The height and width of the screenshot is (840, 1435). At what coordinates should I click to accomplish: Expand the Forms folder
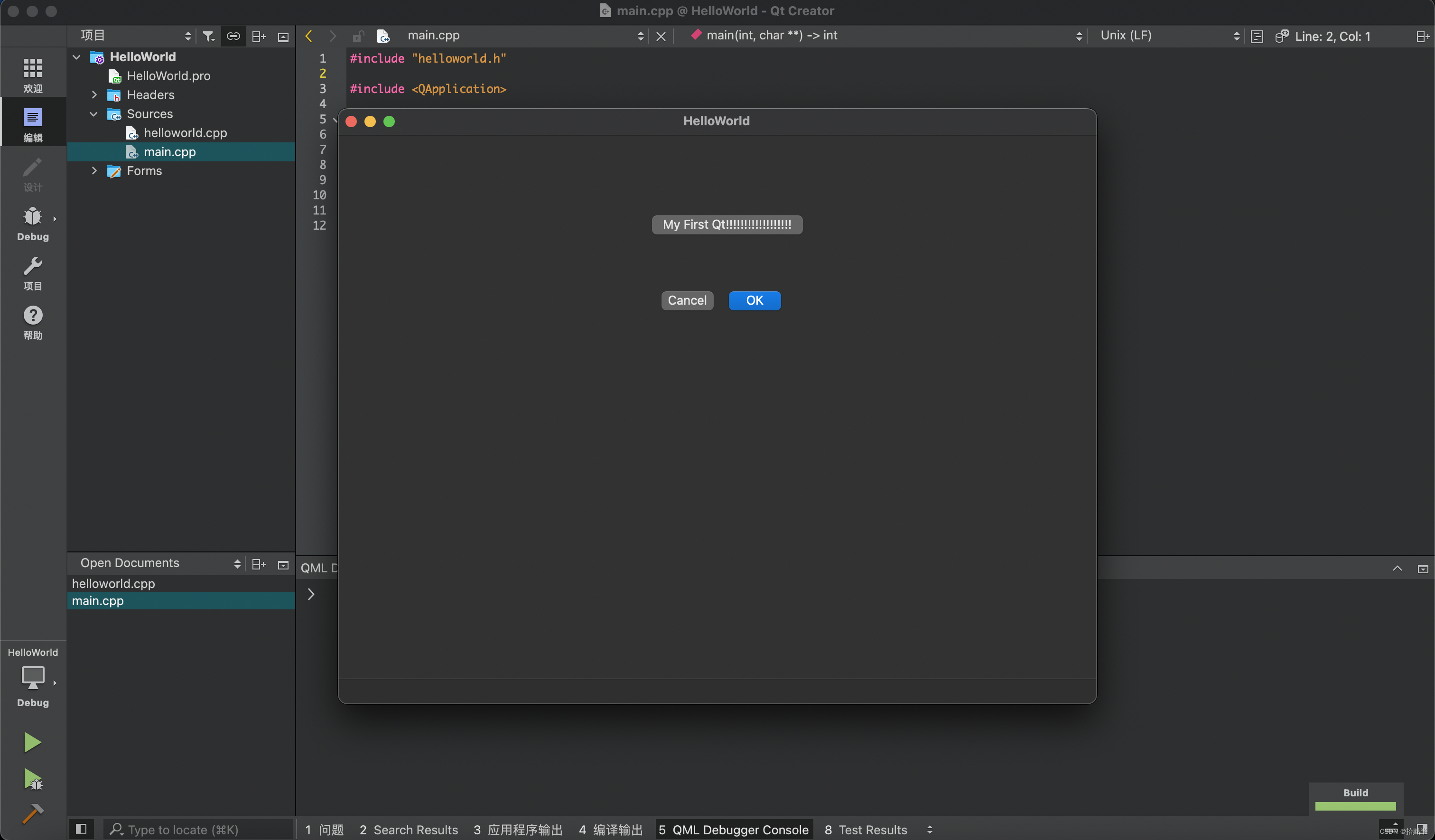point(94,170)
